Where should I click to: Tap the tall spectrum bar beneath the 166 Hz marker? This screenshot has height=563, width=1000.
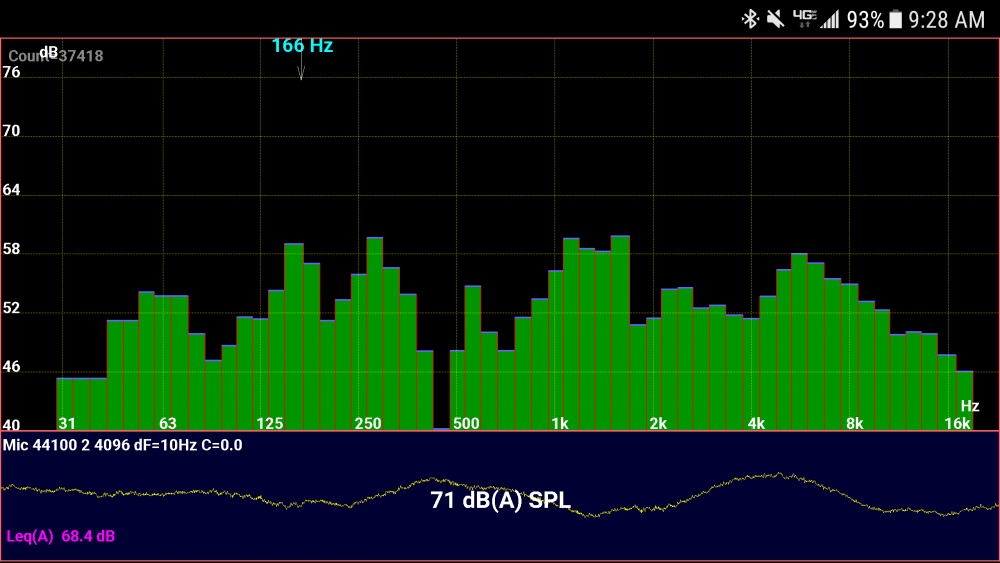point(294,337)
